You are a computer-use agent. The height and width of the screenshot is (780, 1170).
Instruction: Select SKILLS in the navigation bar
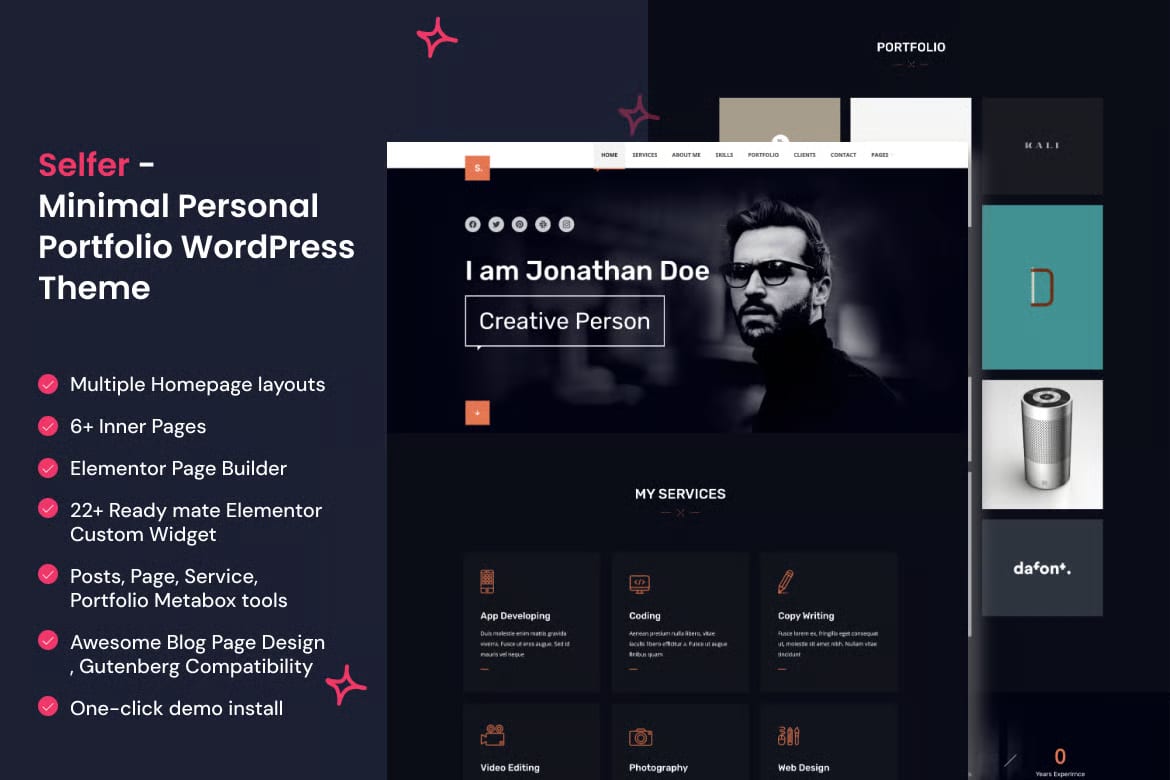coord(724,155)
